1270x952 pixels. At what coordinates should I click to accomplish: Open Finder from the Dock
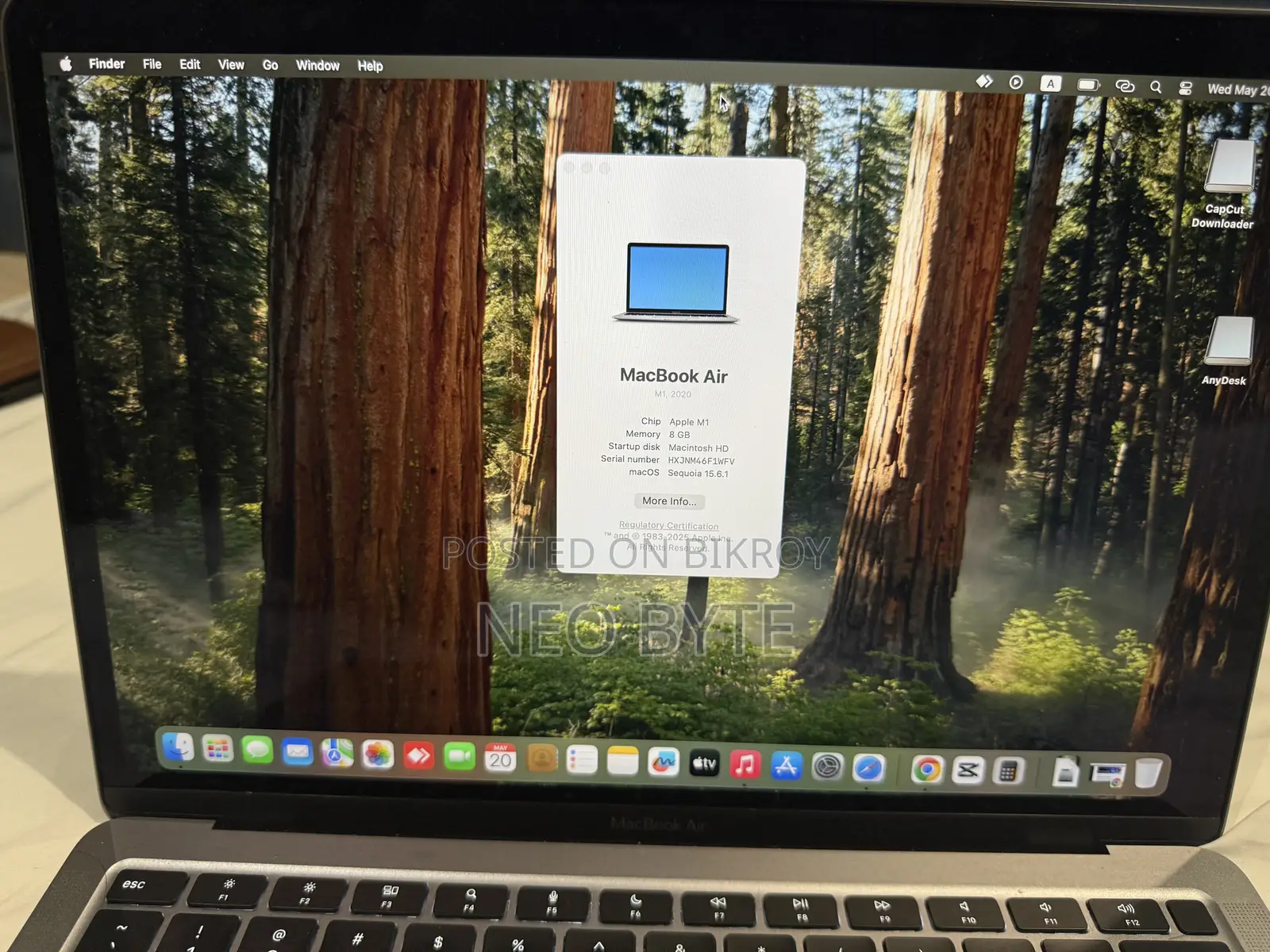[179, 747]
